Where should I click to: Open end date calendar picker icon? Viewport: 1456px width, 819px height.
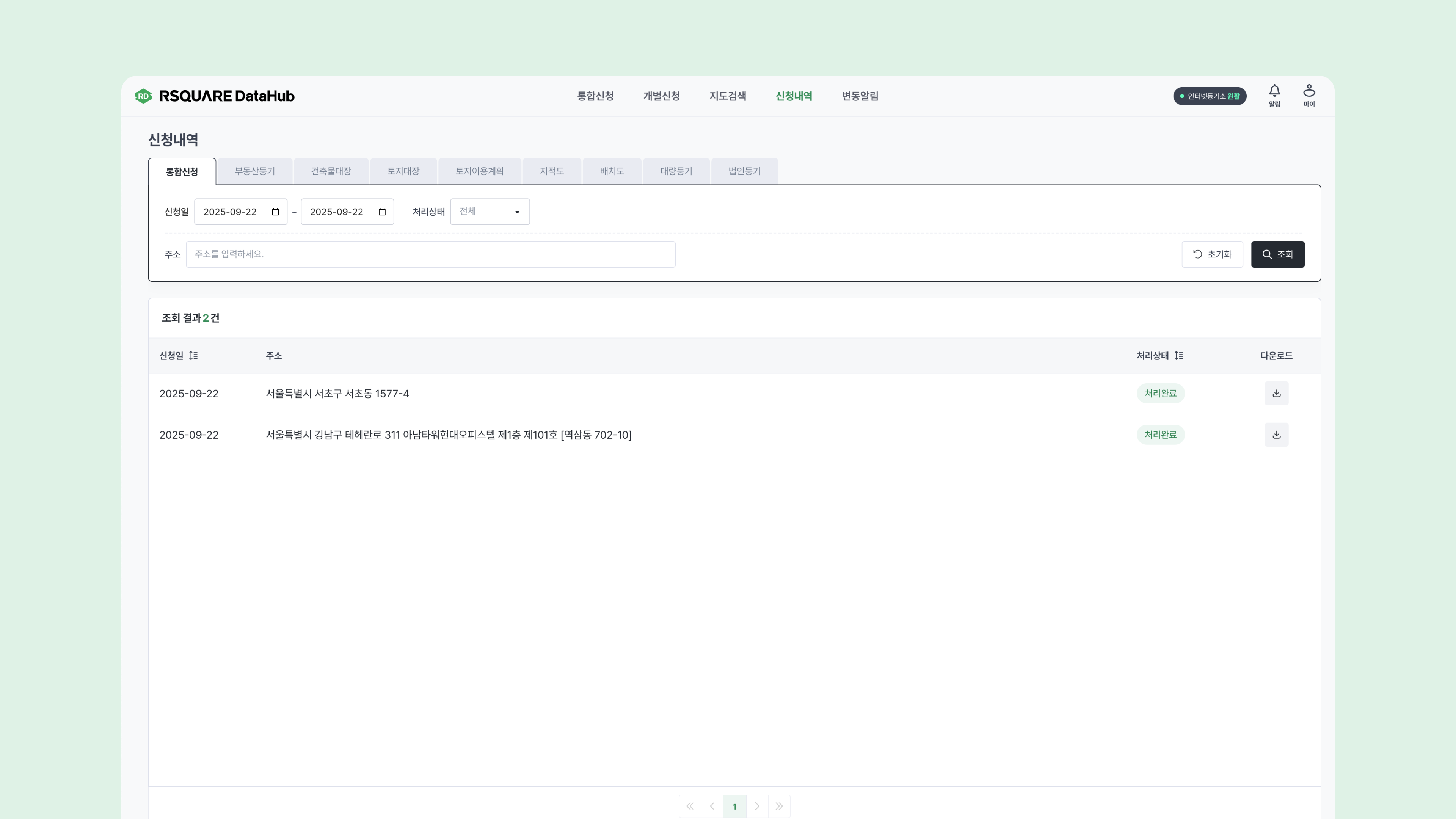click(x=382, y=212)
